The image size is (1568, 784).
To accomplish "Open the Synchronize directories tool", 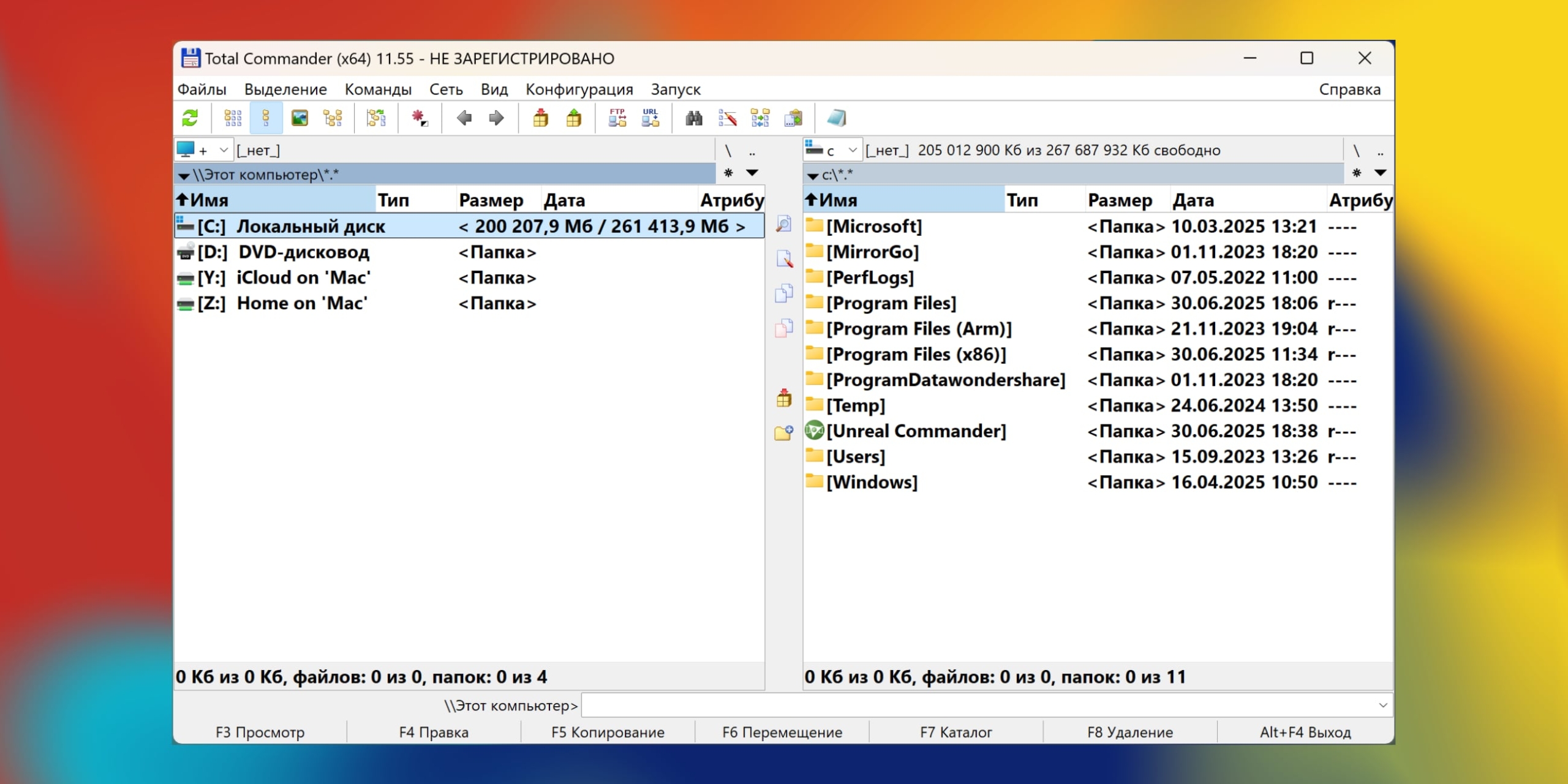I will click(759, 118).
